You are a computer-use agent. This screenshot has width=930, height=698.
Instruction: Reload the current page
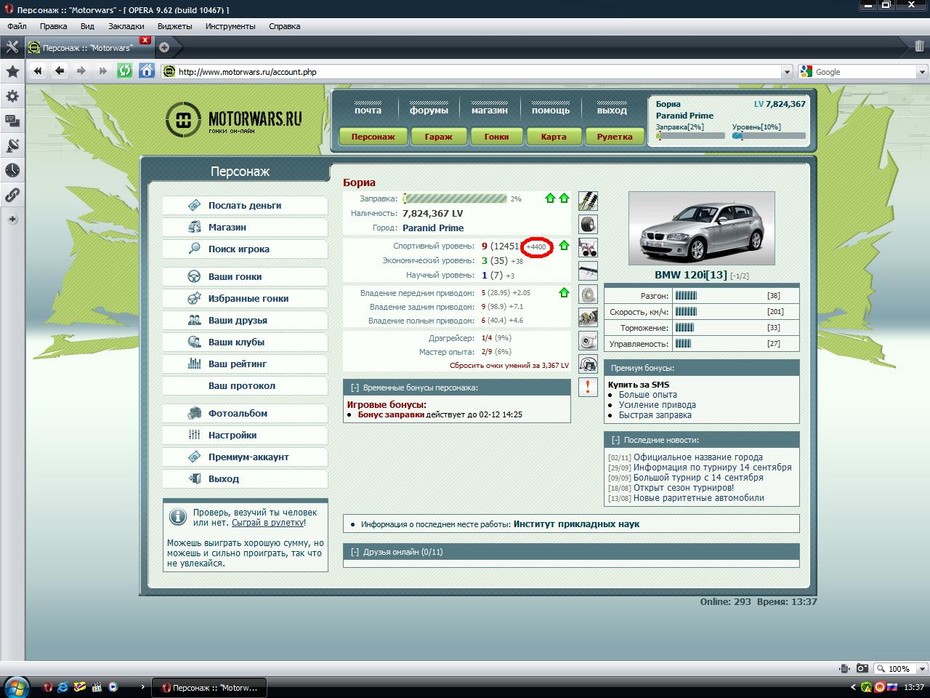[x=125, y=71]
